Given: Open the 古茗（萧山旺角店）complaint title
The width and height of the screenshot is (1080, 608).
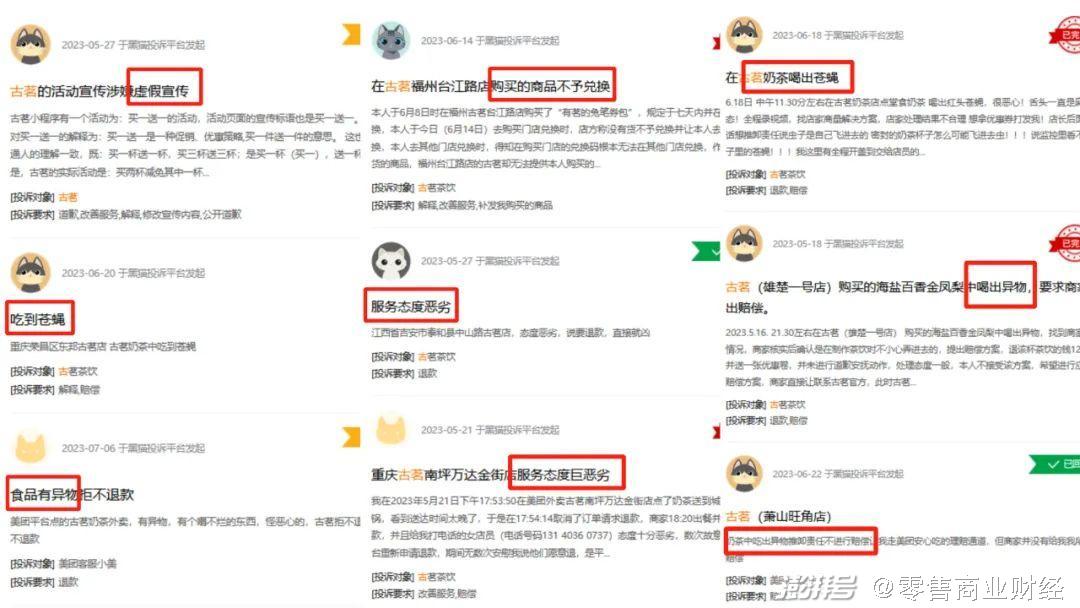Looking at the screenshot, I should [778, 516].
